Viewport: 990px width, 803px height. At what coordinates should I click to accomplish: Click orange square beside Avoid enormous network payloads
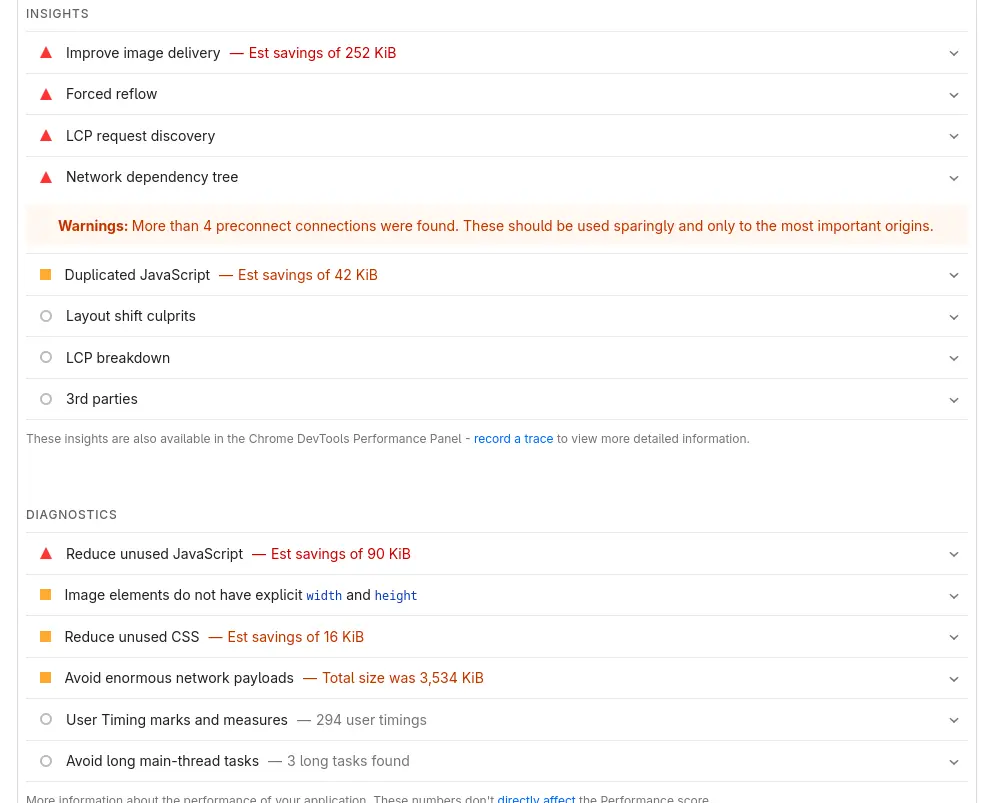point(45,678)
